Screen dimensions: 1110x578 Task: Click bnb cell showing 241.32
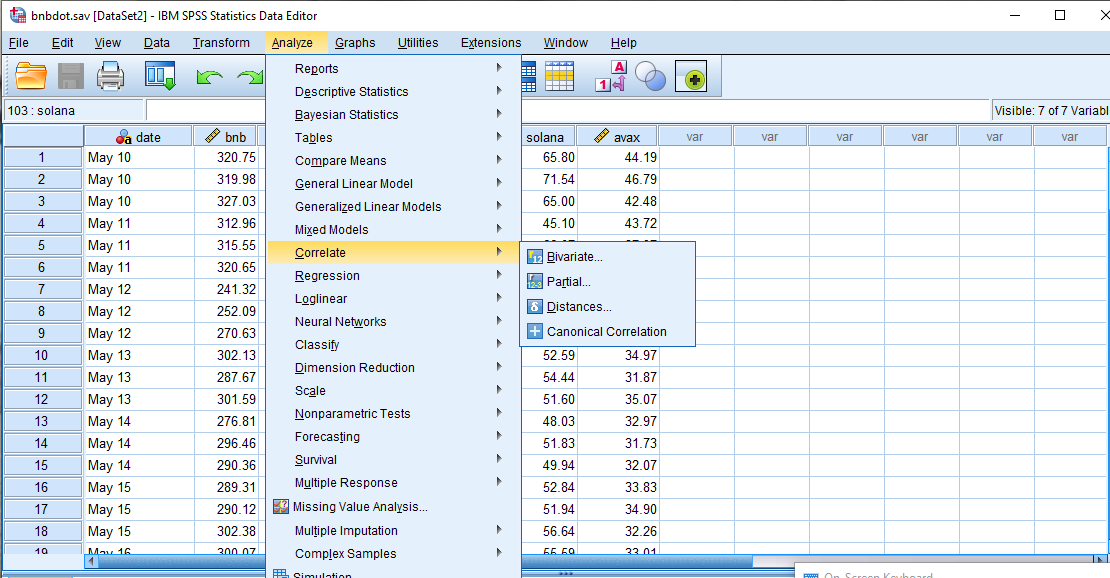[x=226, y=289]
